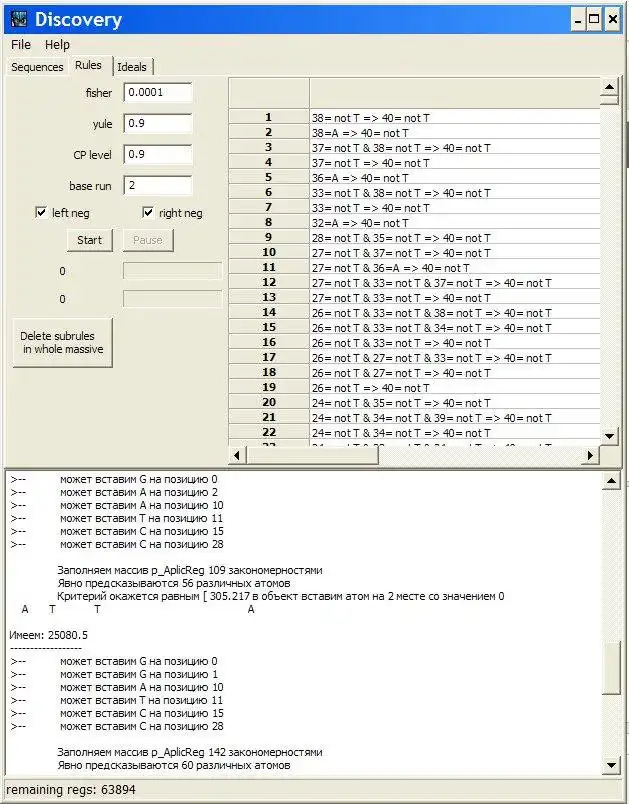Switch to the Sequences tab
The height and width of the screenshot is (804, 629).
[x=37, y=67]
